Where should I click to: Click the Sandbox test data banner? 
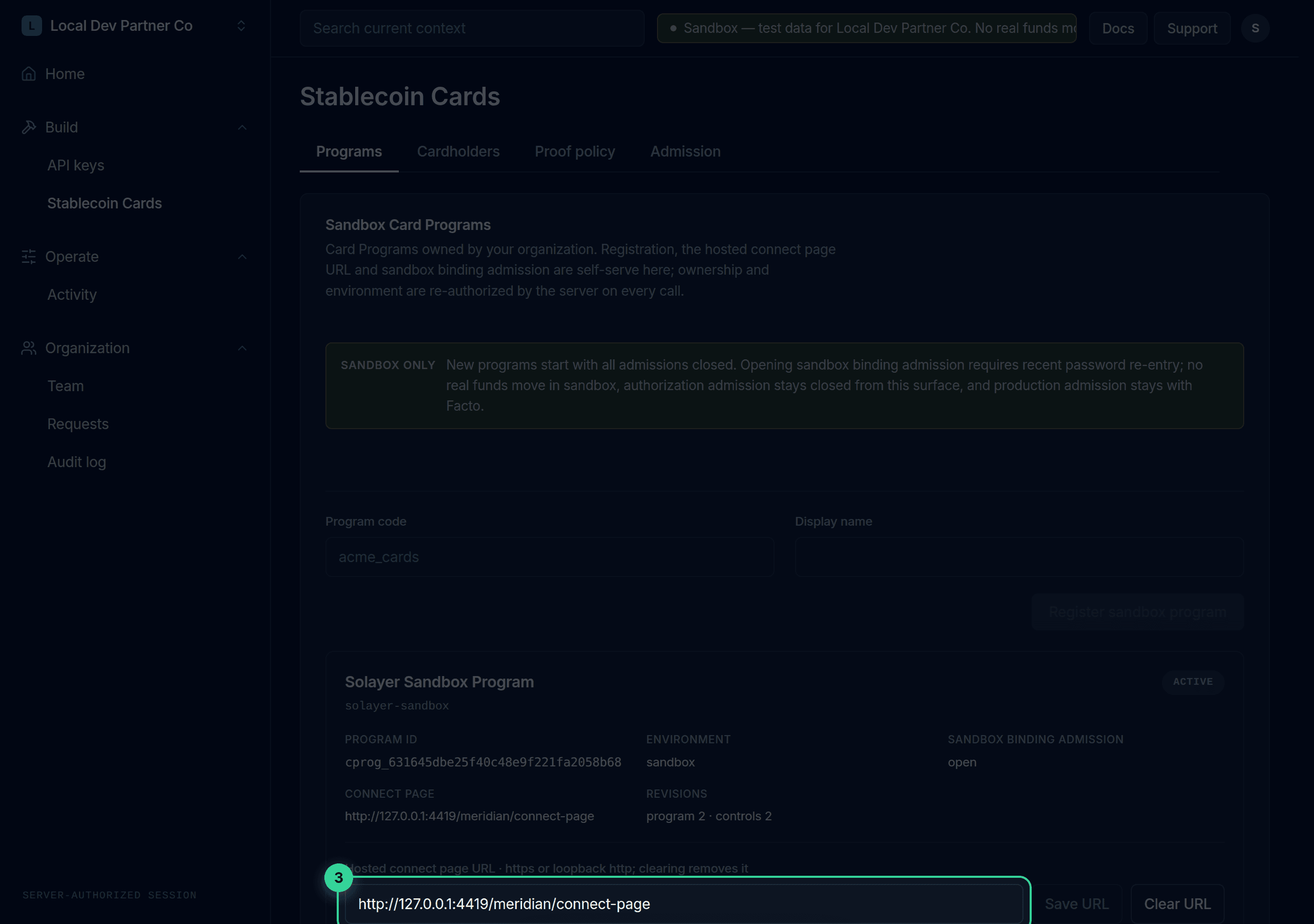tap(866, 28)
